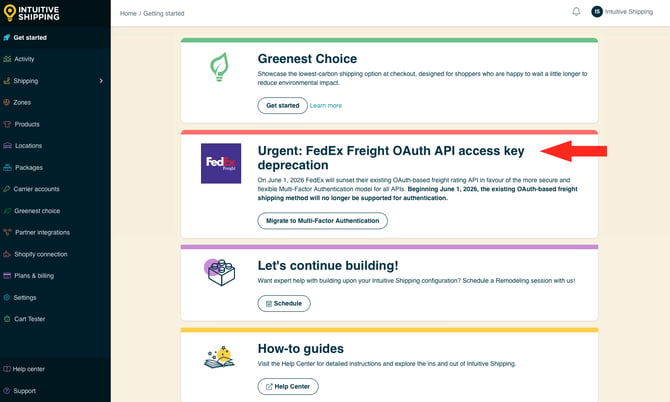
Task: Click the Support question mark icon
Action: click(6, 391)
